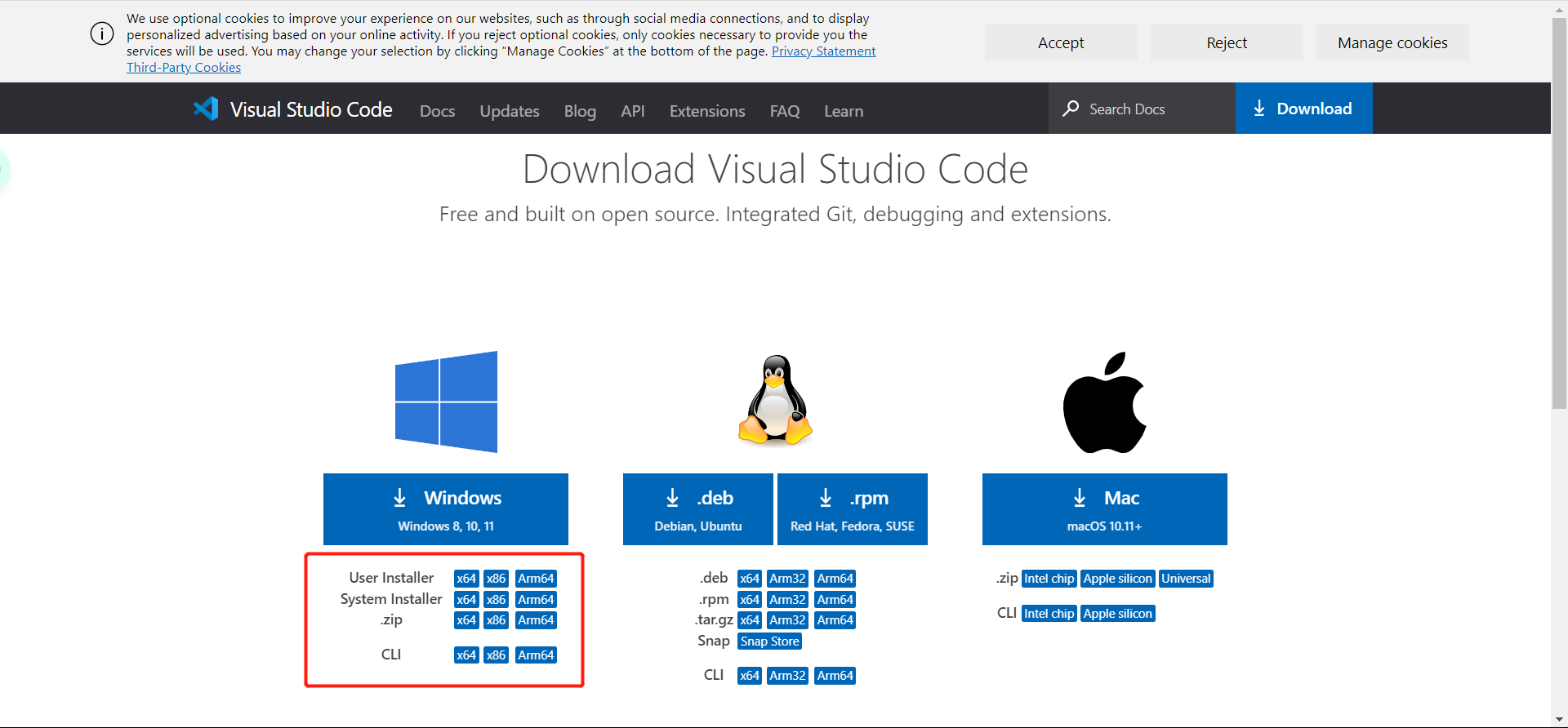Click the blue Download button in navbar
Screen dimensions: 1568x728
tap(1304, 109)
